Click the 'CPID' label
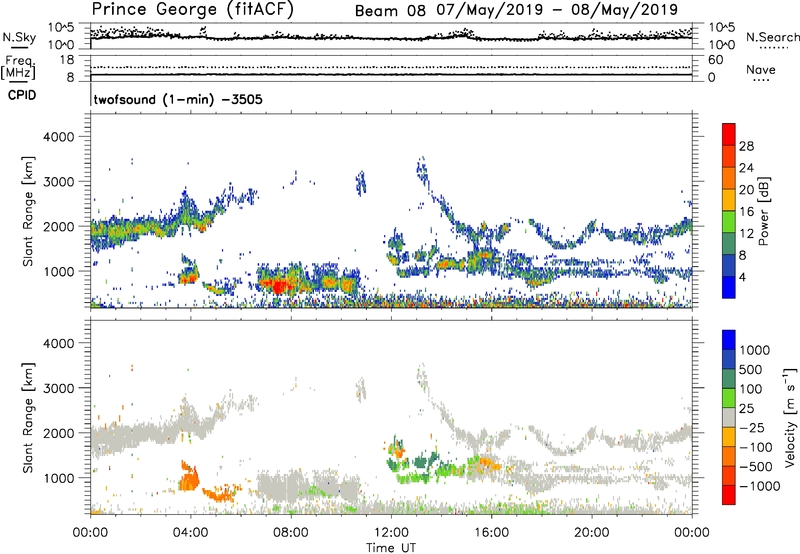The width and height of the screenshot is (800, 554). click(22, 95)
